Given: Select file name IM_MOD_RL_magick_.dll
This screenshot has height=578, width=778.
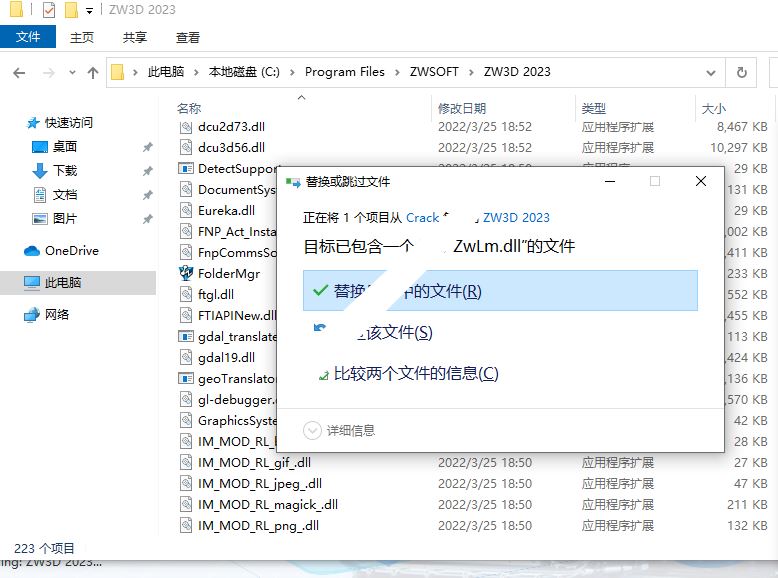Looking at the screenshot, I should click(267, 505).
